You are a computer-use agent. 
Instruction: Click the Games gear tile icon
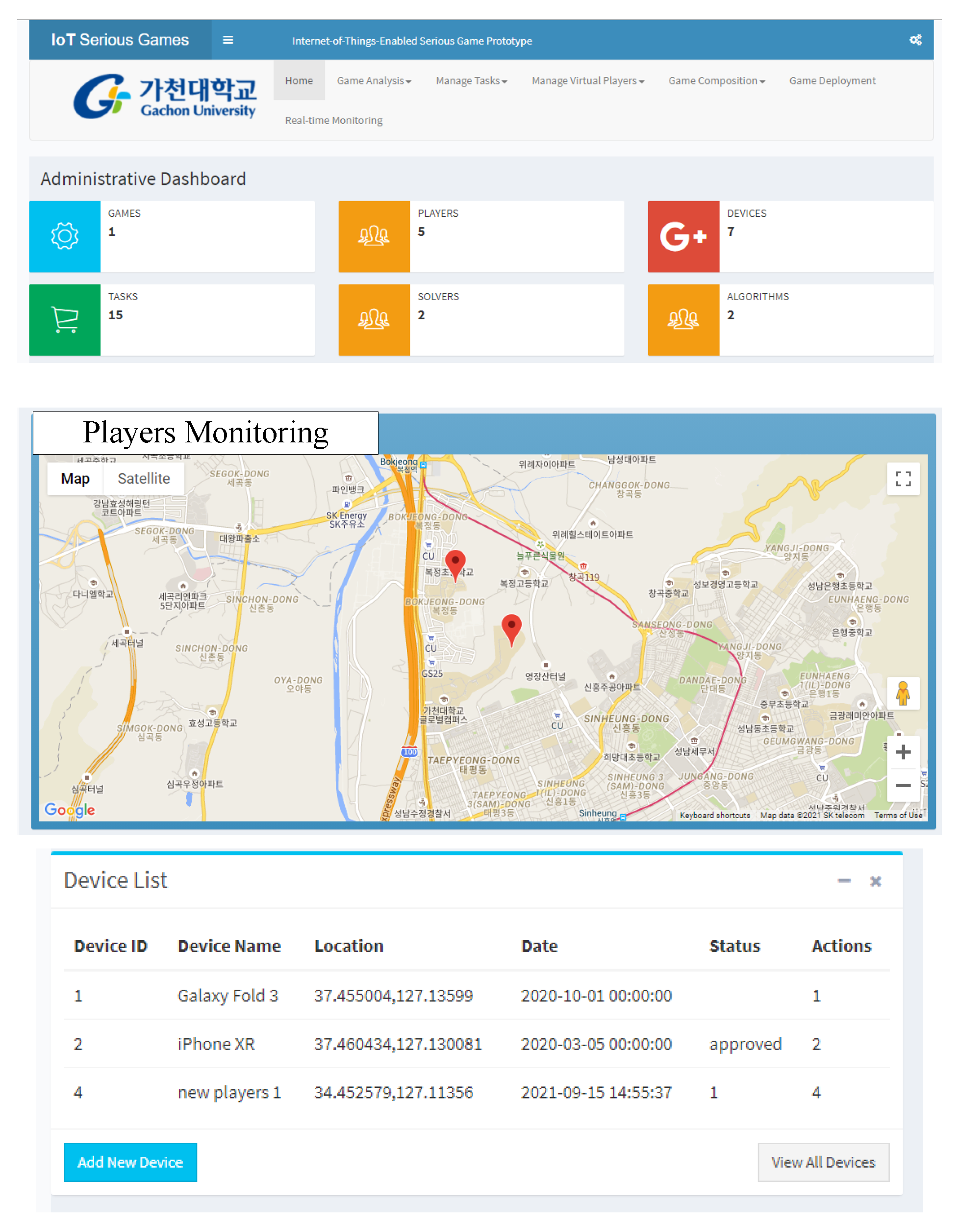(x=65, y=236)
